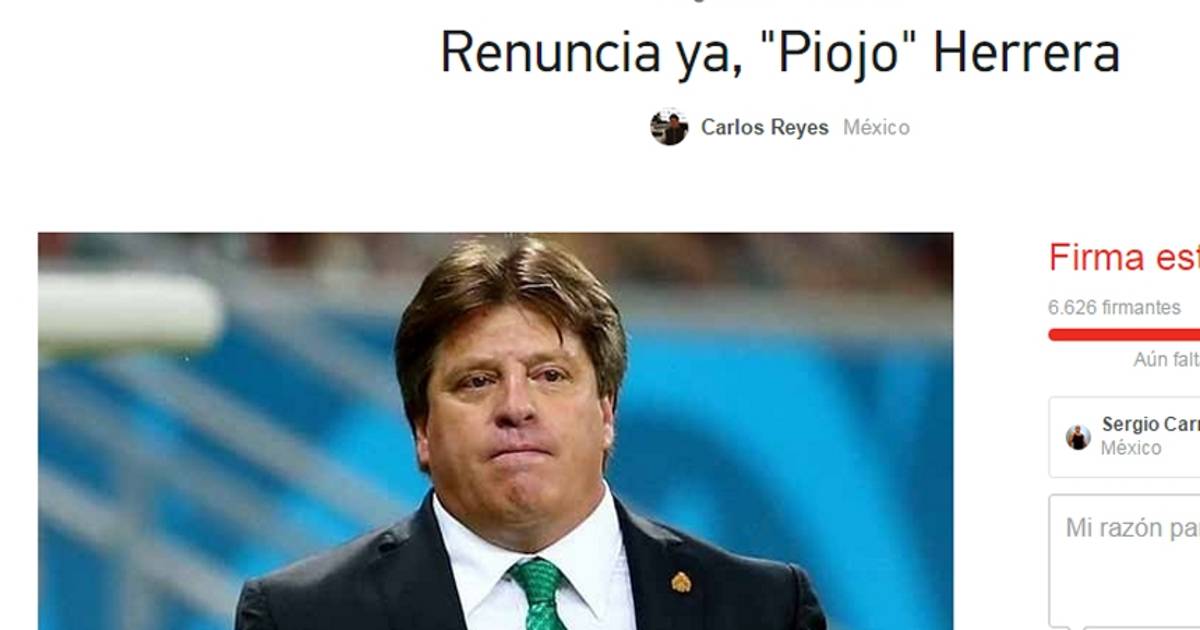Click the word "Herrera" in title
1200x630 pixels.
click(1026, 53)
